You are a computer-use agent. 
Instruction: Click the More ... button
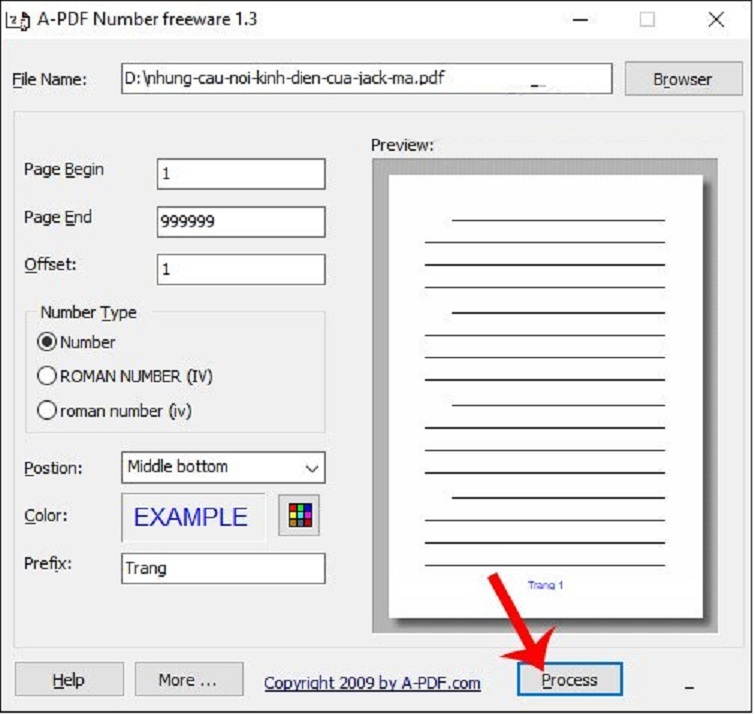click(x=188, y=680)
